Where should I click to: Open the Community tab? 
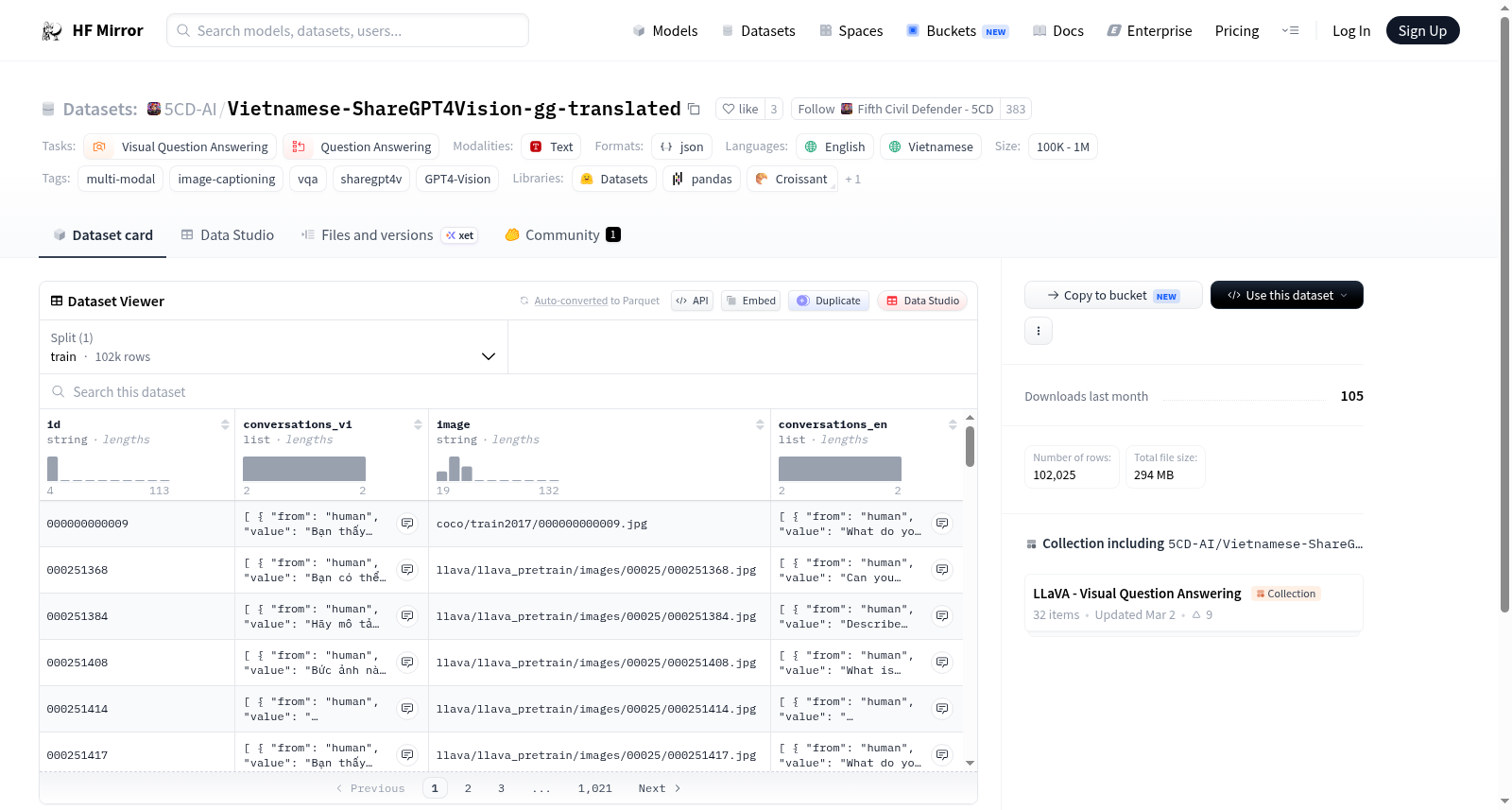click(562, 235)
